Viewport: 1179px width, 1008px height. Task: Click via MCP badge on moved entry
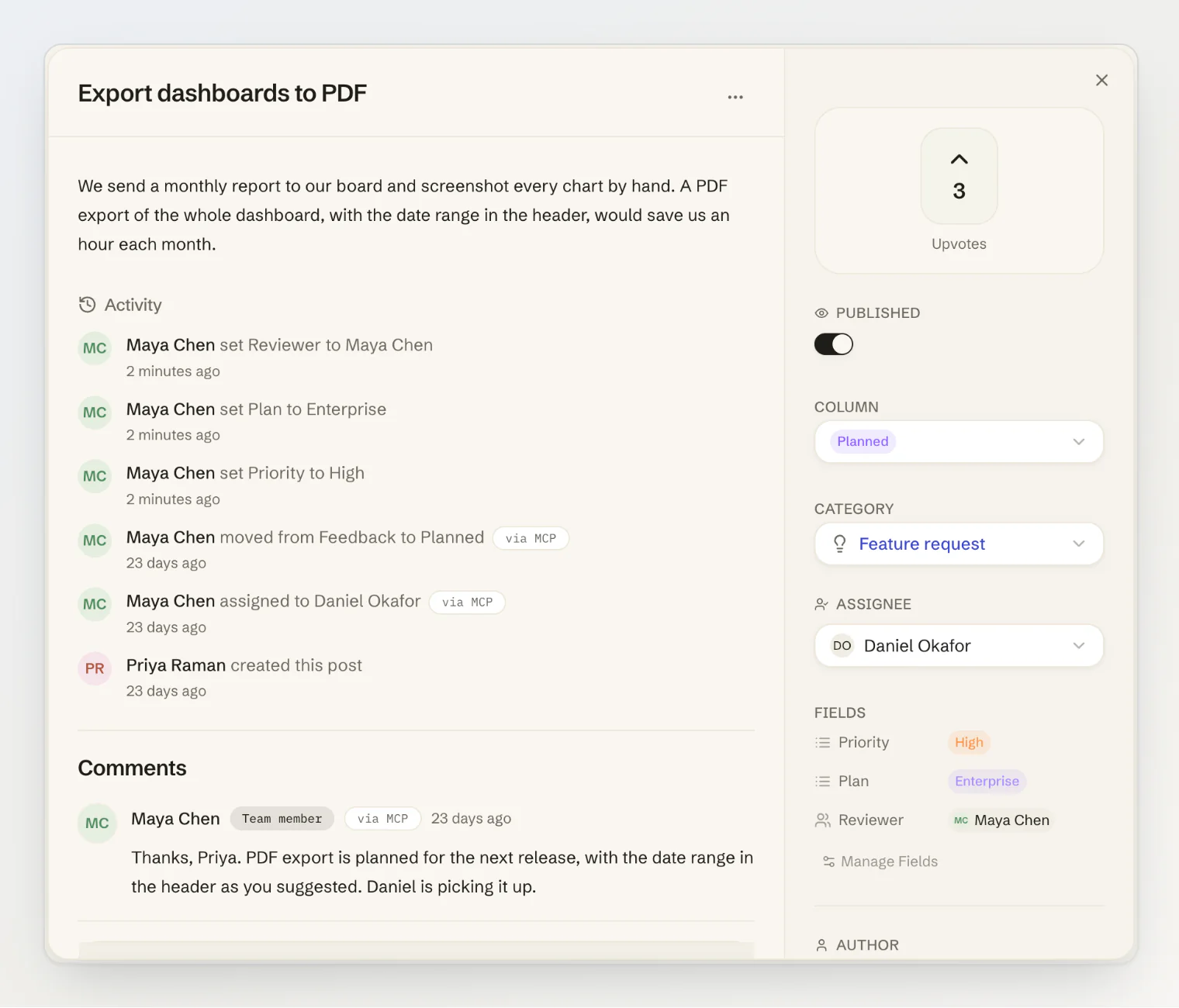531,538
